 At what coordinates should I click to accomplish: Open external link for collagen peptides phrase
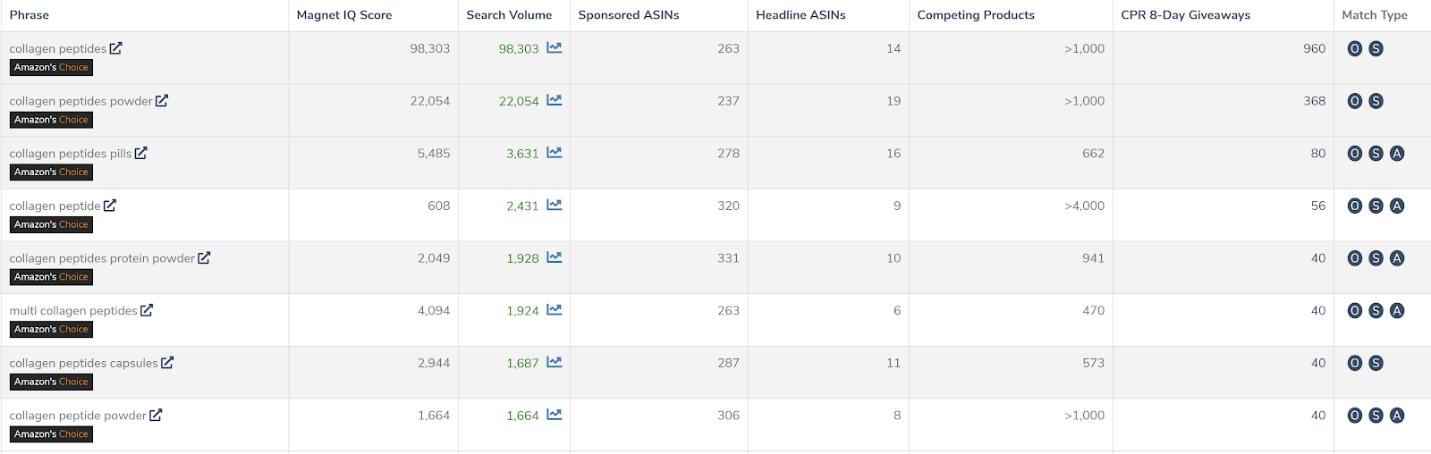[116, 48]
